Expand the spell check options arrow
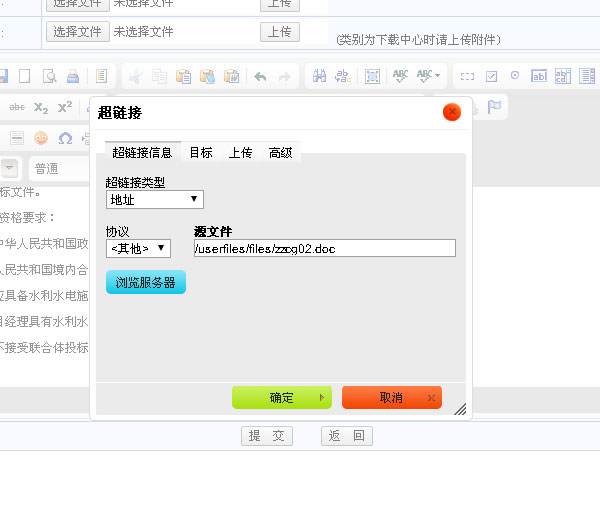Viewport: 600px width, 530px height. point(437,76)
